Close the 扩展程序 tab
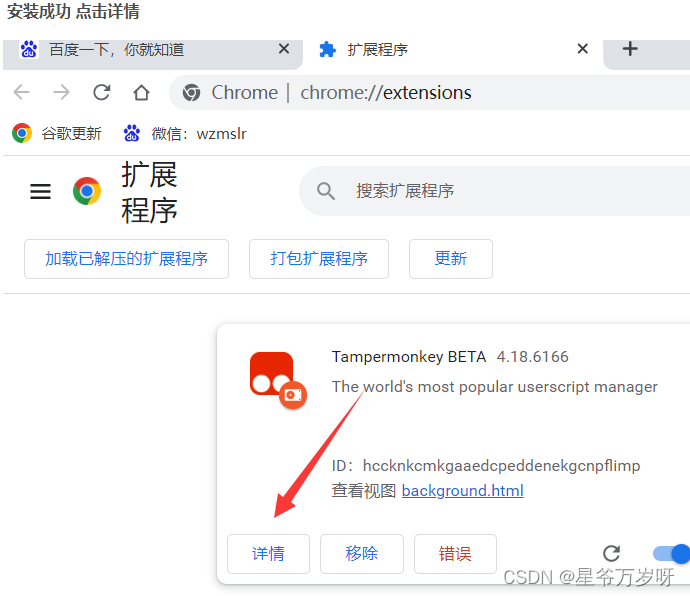The width and height of the screenshot is (690, 596). 583,48
